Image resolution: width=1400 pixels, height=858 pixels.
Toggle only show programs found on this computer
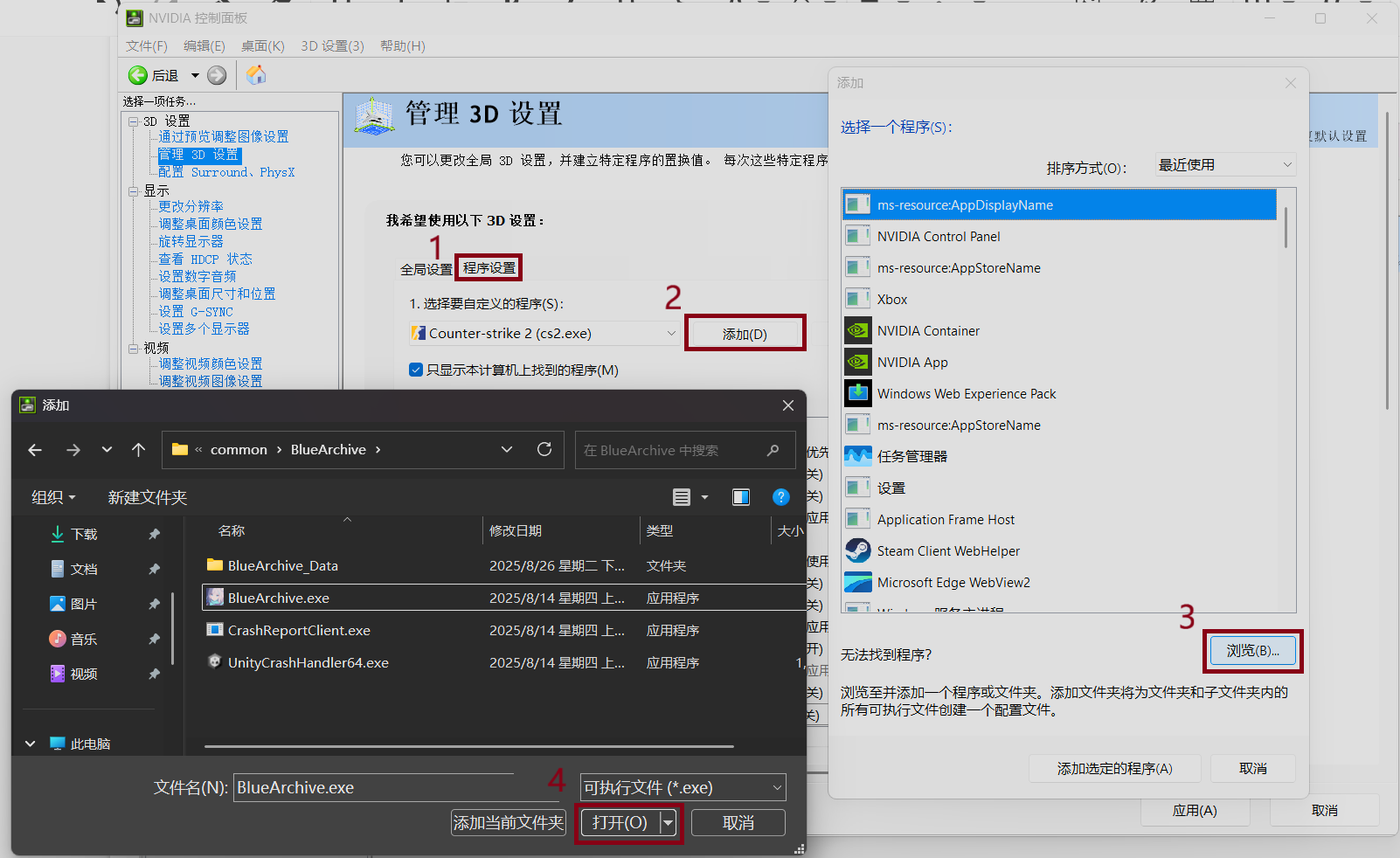417,370
